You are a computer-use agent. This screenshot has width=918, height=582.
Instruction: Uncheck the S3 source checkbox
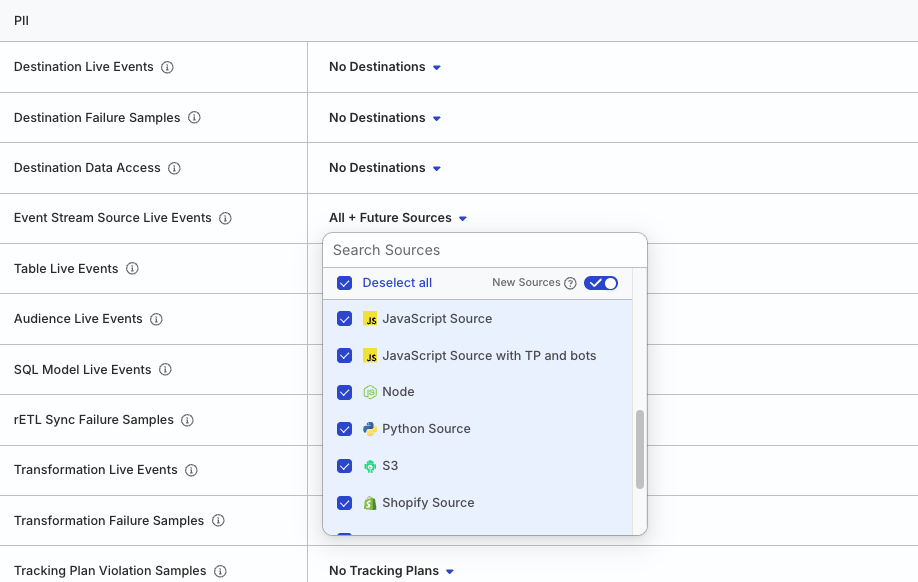point(345,466)
